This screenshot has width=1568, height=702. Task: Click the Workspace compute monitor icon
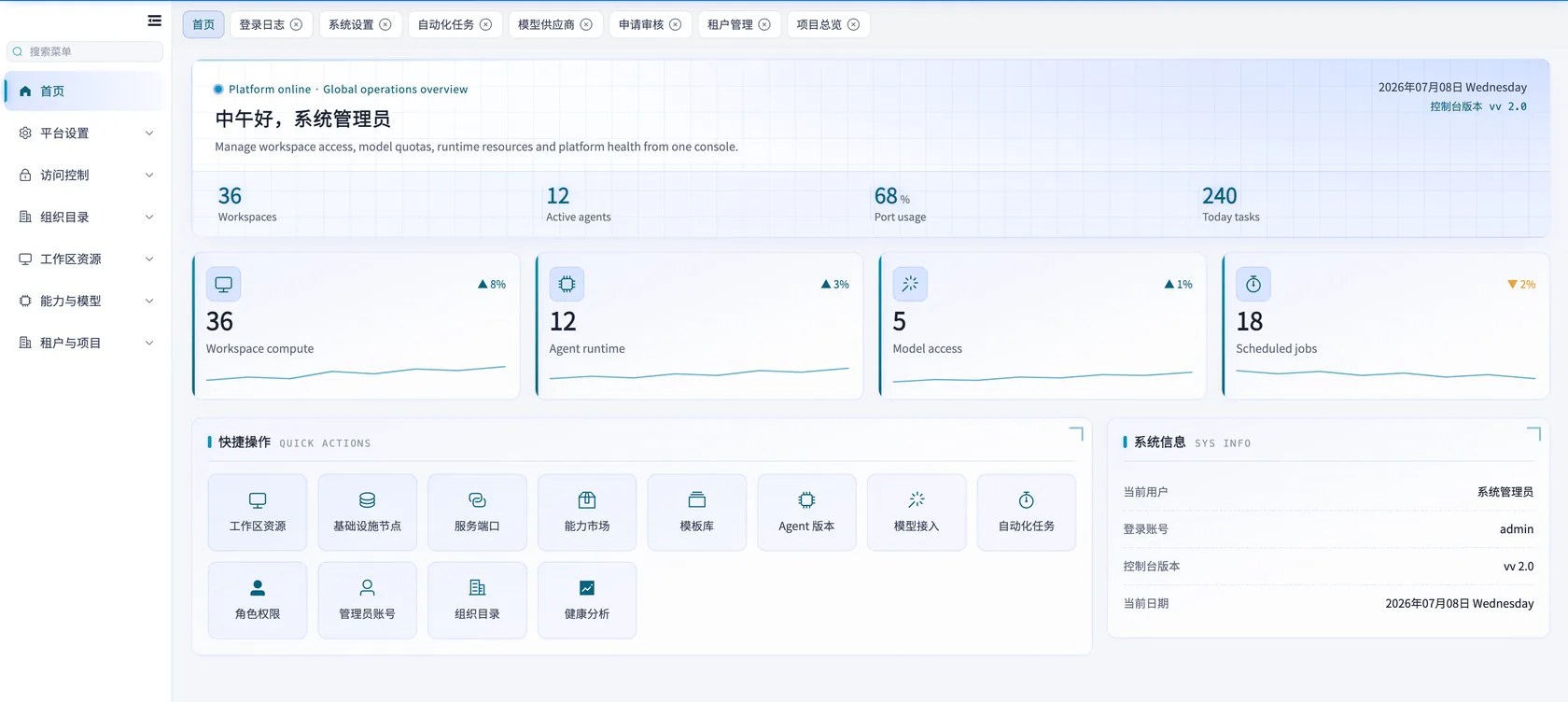pos(224,284)
